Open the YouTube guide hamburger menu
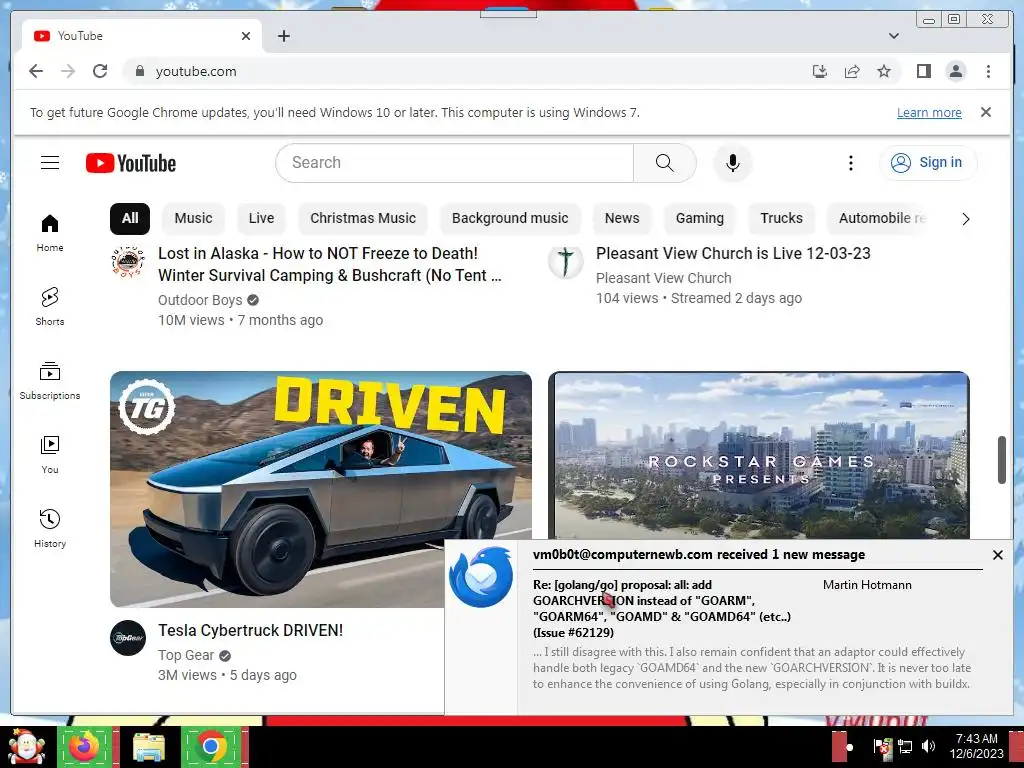This screenshot has width=1024, height=768. (50, 163)
